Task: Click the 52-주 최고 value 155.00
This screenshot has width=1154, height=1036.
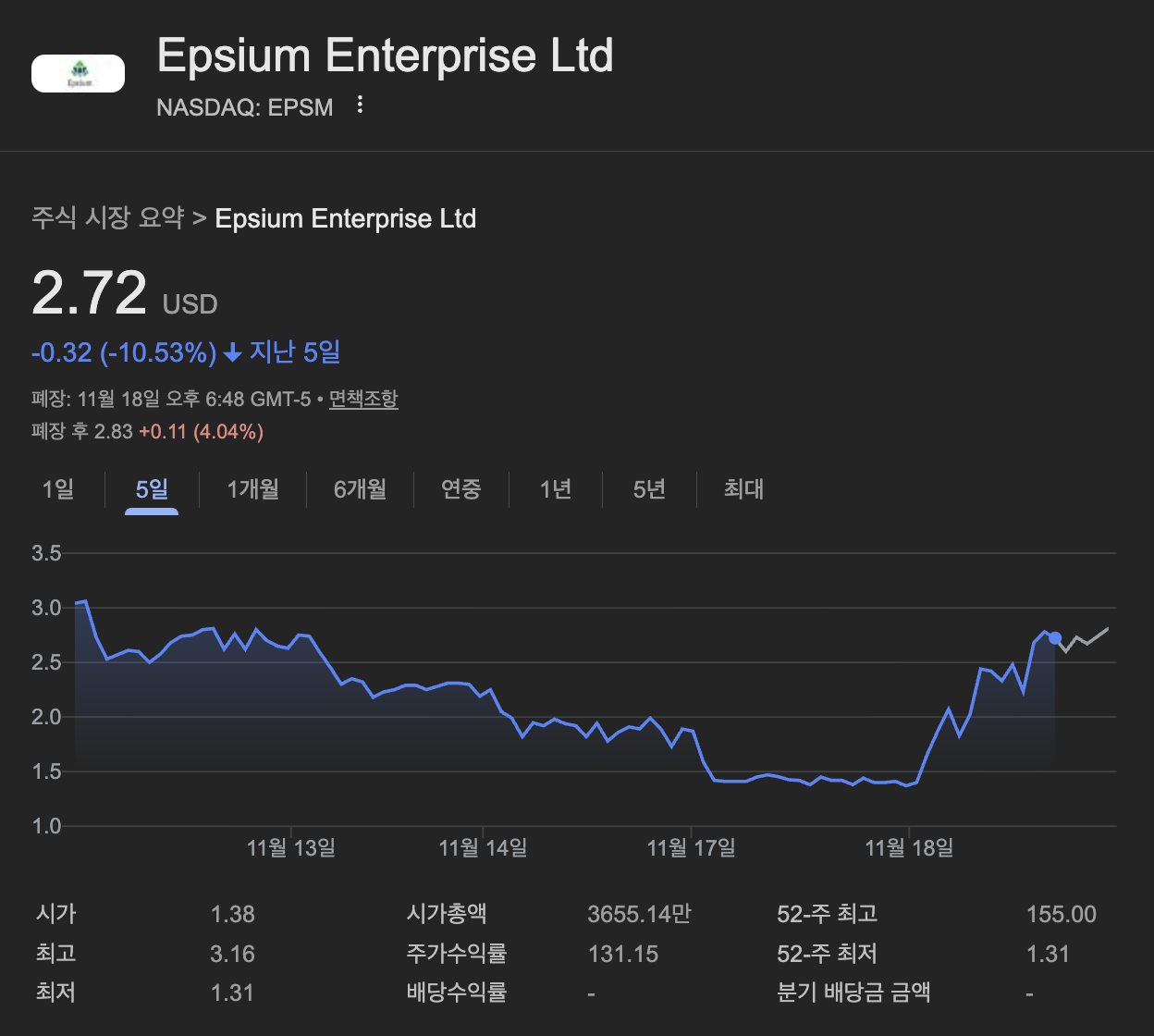Action: [1062, 915]
